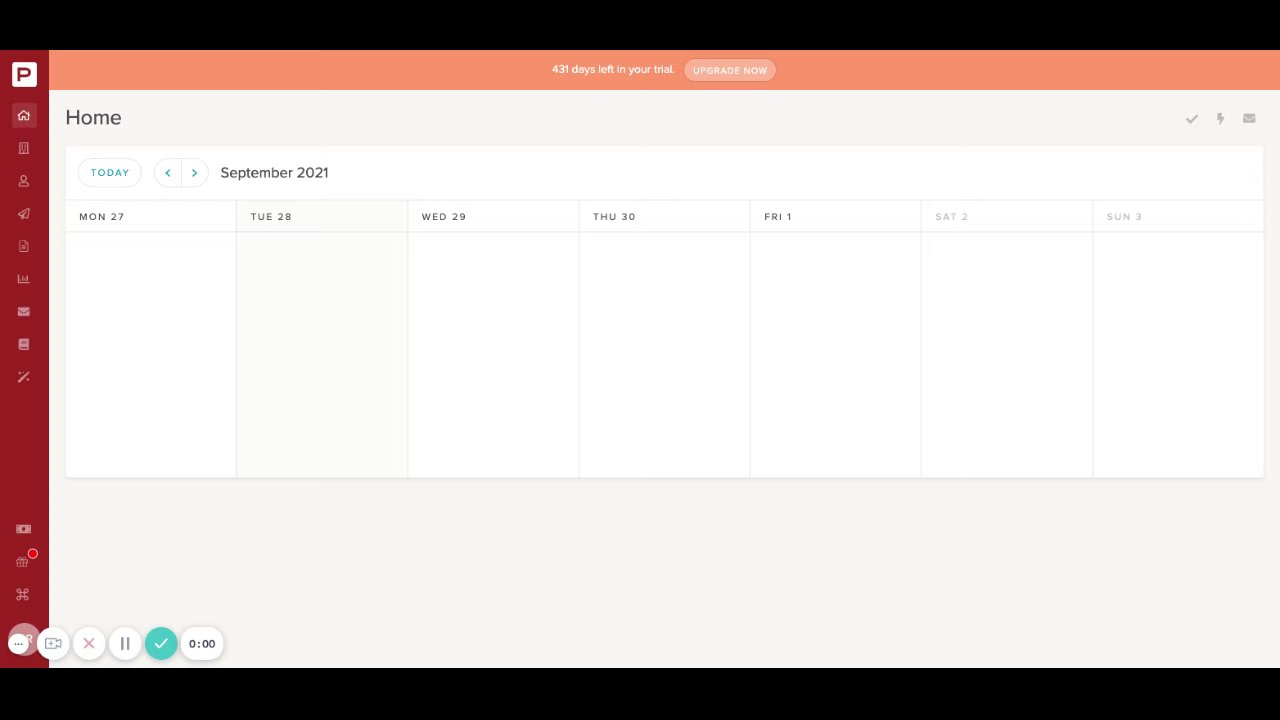
Task: Pause the screen recording
Action: [x=125, y=644]
